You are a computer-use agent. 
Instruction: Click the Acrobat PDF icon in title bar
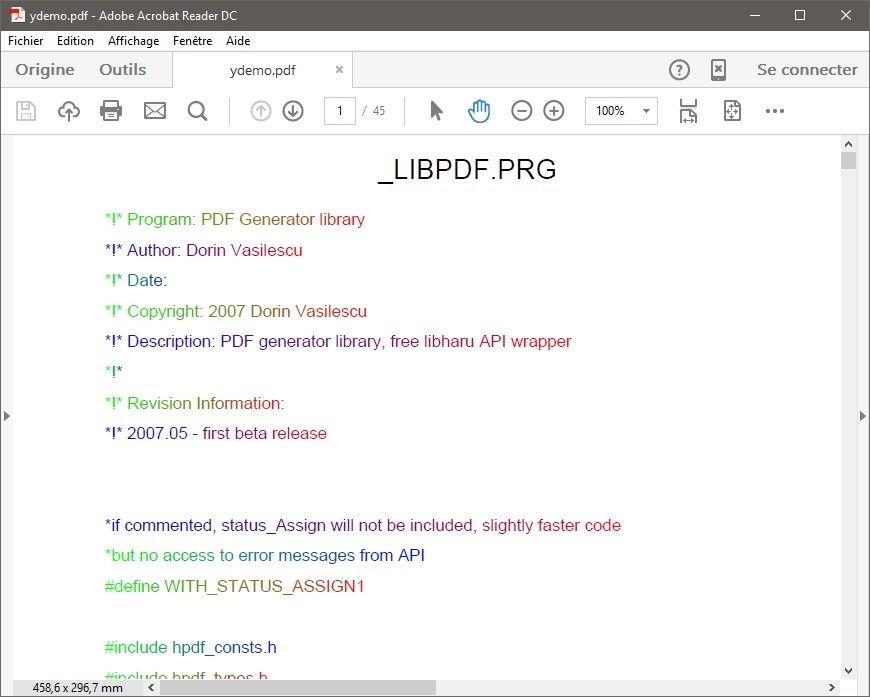[17, 15]
